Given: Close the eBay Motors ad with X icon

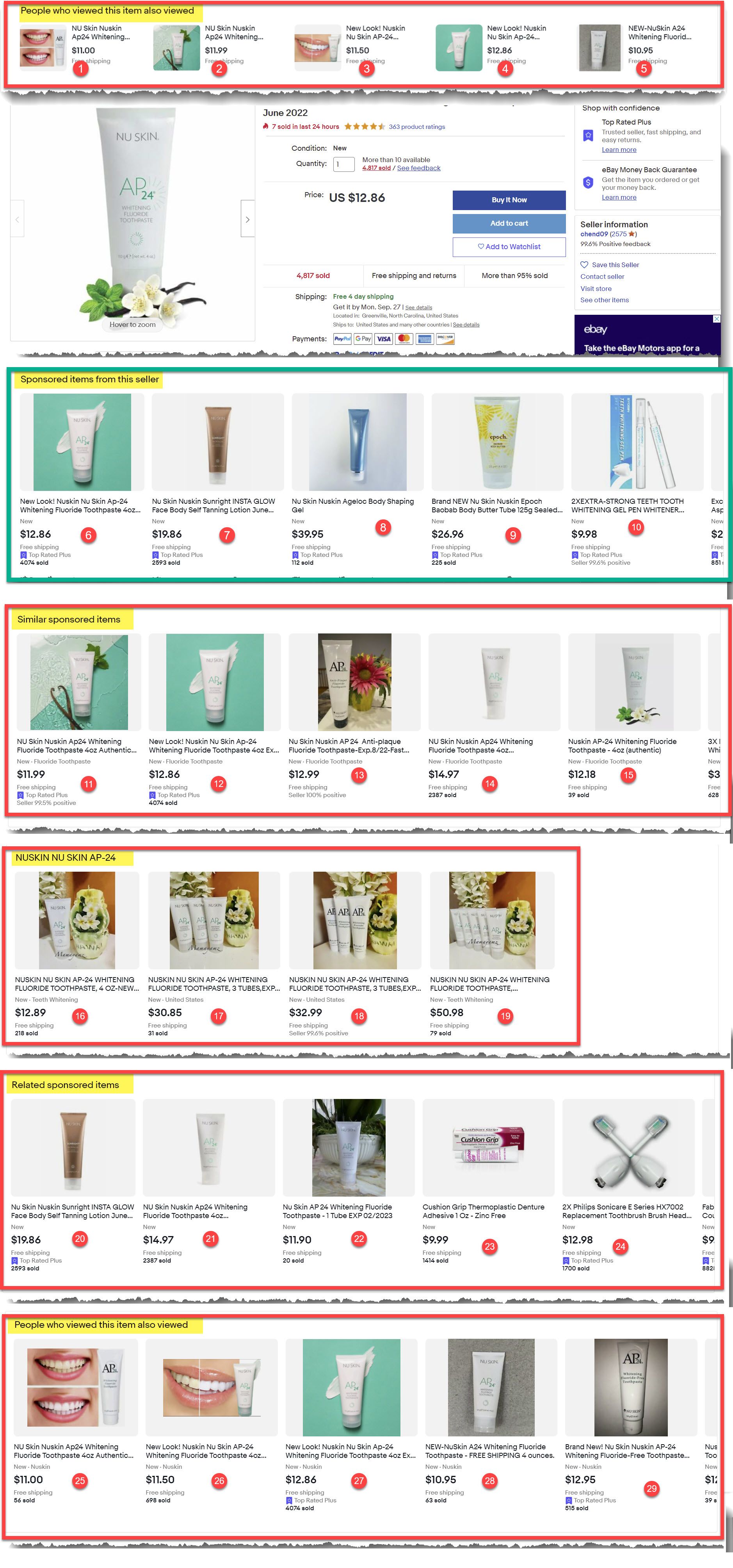Looking at the screenshot, I should pyautogui.click(x=717, y=319).
